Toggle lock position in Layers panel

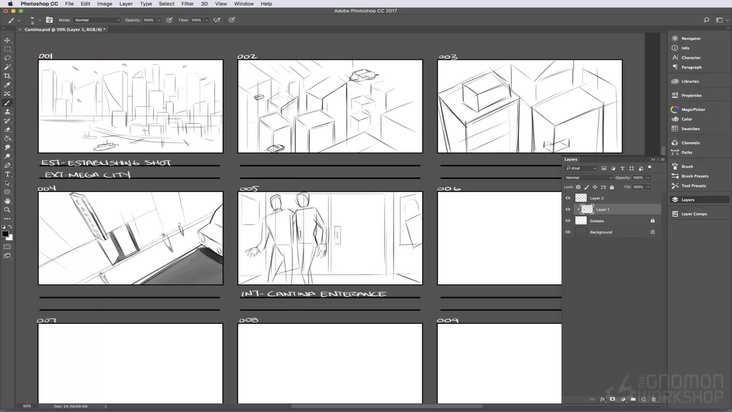(x=595, y=187)
